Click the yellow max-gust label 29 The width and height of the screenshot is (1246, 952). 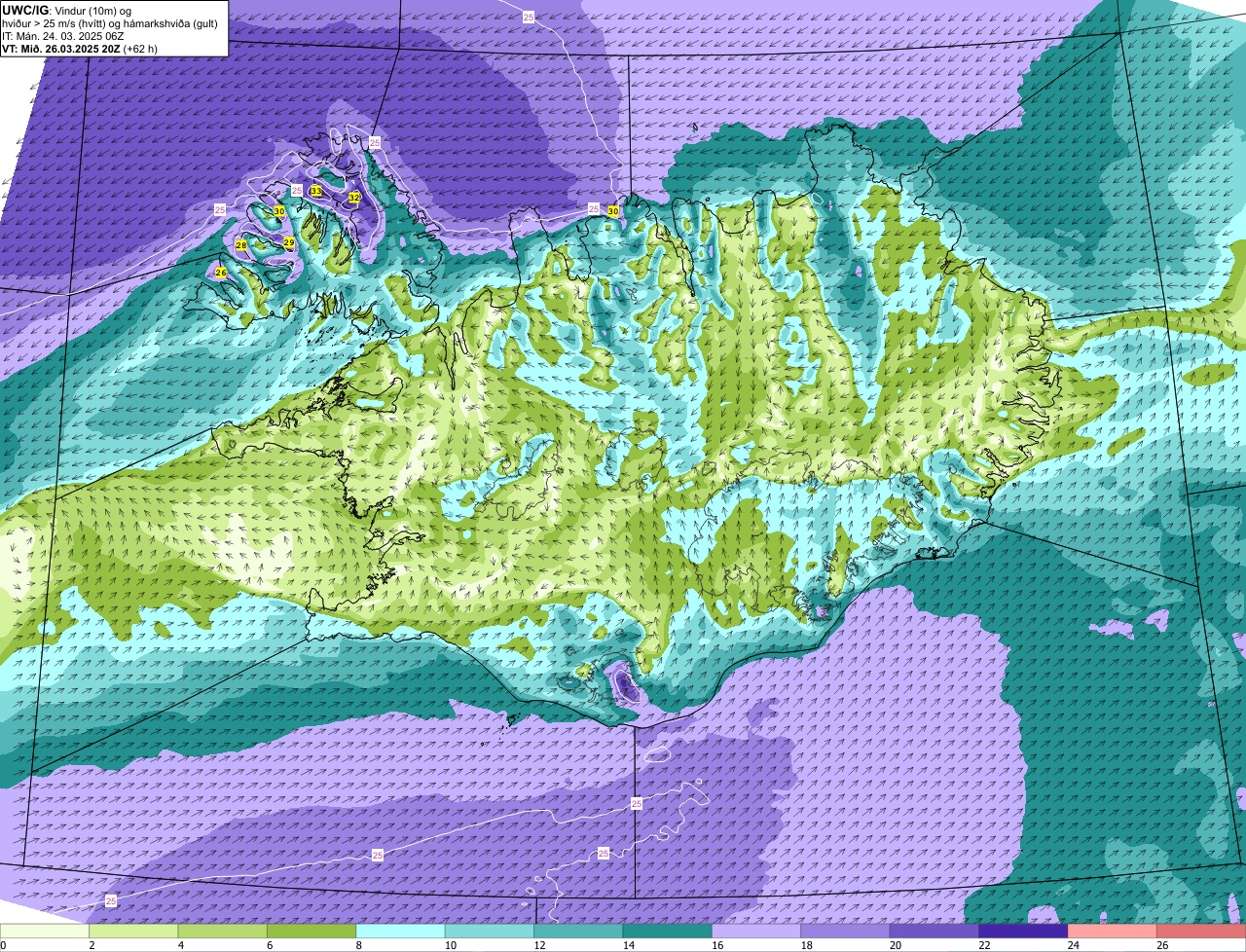[x=289, y=242]
